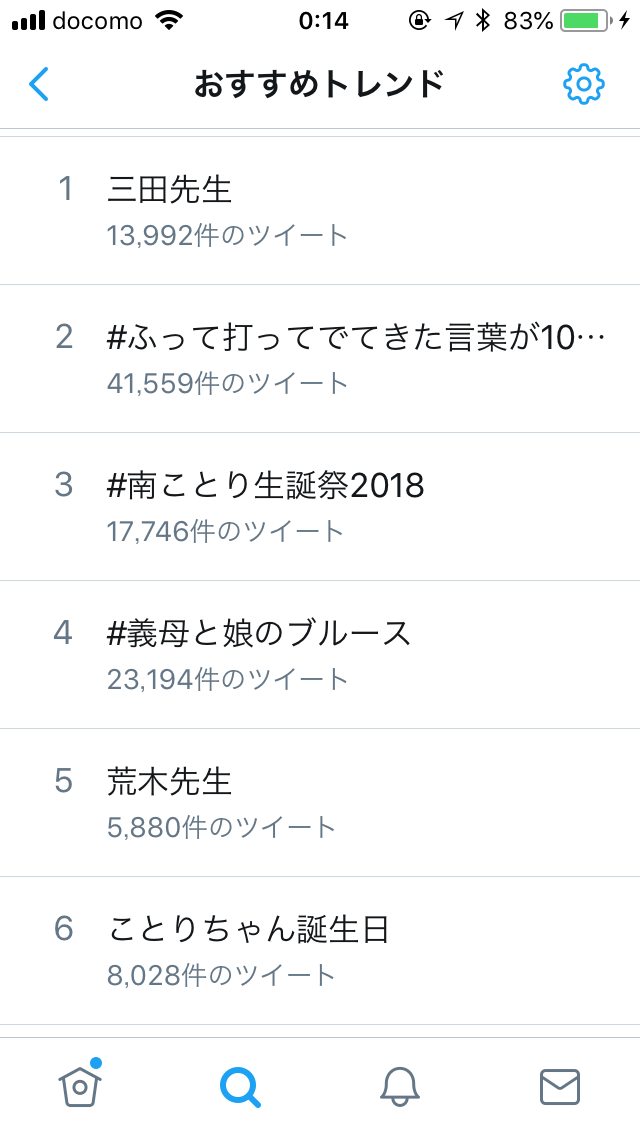Tap the battery icon in status bar
Image resolution: width=640 pixels, height=1136 pixels.
(x=587, y=21)
